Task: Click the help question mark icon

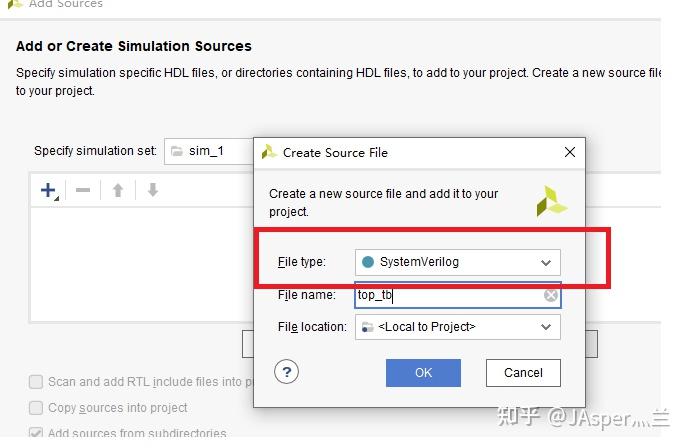Action: pyautogui.click(x=287, y=372)
